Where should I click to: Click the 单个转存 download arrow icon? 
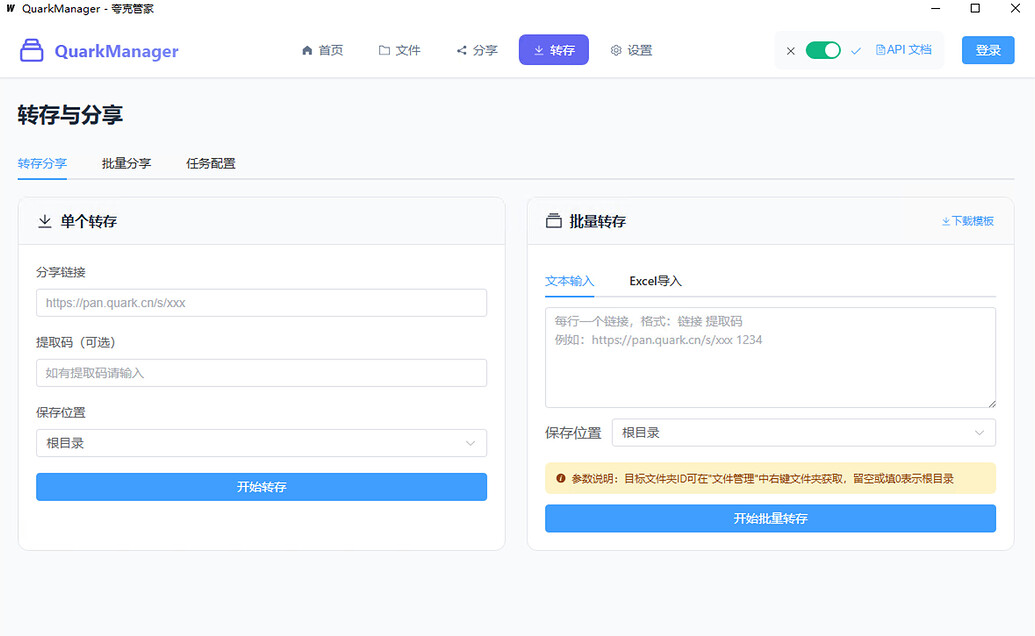click(44, 221)
